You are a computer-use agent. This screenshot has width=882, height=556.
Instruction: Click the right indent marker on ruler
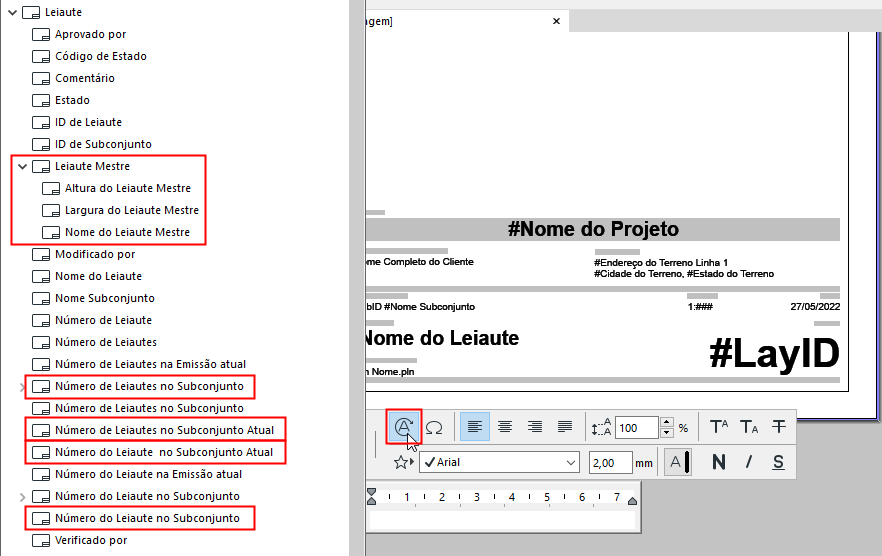coord(632,501)
